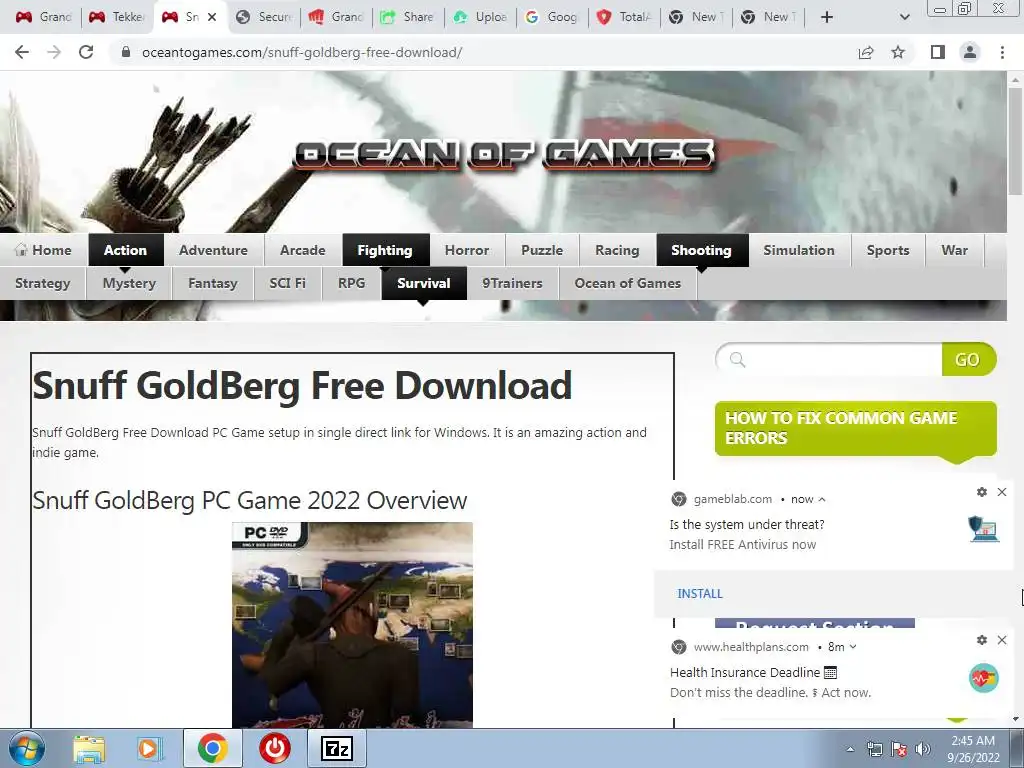Open the Chrome three-dot menu
Viewport: 1024px width, 768px height.
pos(1002,52)
